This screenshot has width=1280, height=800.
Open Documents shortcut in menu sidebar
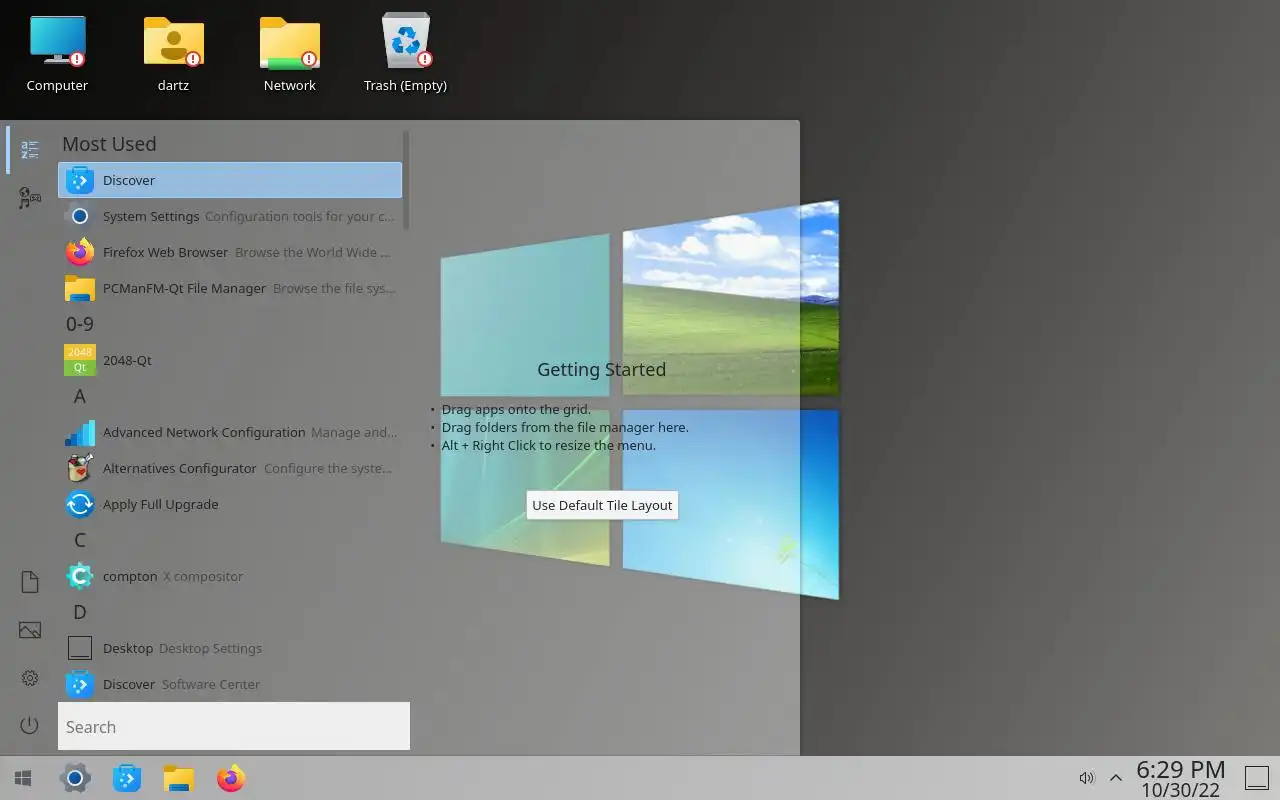pos(30,582)
